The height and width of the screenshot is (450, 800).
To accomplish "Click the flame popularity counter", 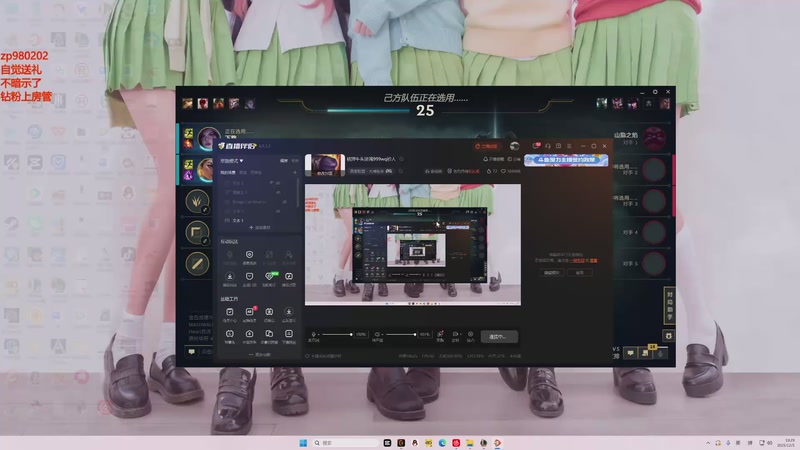I will click(x=492, y=171).
